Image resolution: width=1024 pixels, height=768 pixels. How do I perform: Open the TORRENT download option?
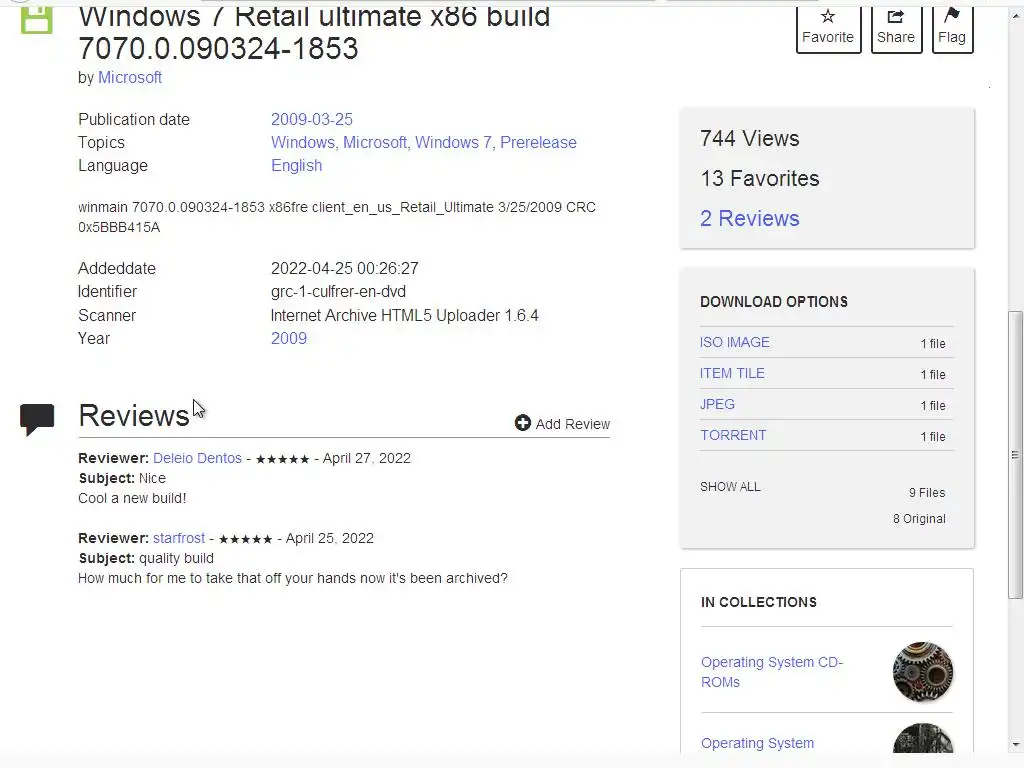(733, 435)
